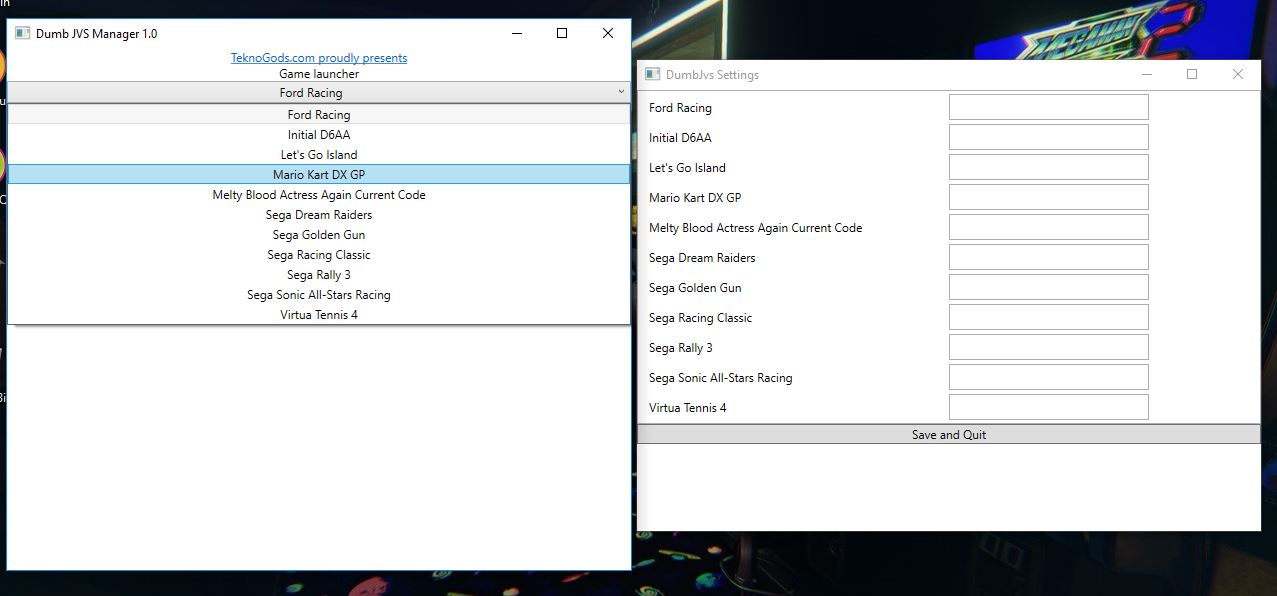
Task: Click the Melty Blood Actress Again field in Settings
Action: tap(1048, 227)
